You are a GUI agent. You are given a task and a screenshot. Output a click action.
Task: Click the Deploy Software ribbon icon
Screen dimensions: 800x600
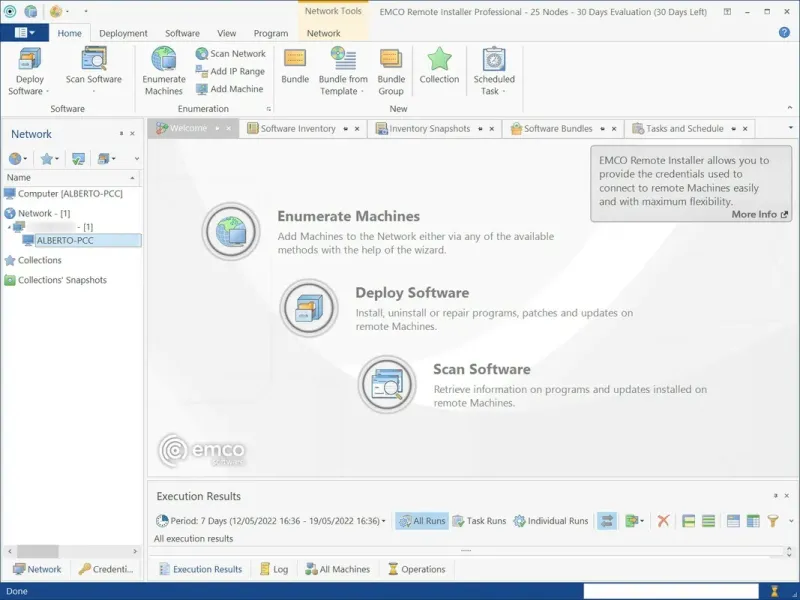point(30,59)
